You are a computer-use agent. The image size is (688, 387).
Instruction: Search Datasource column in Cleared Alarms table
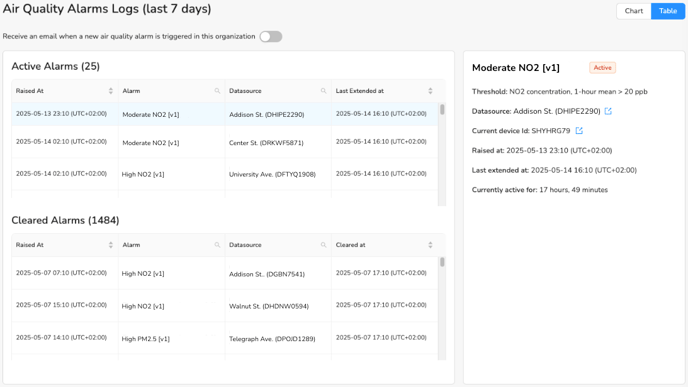pyautogui.click(x=323, y=245)
